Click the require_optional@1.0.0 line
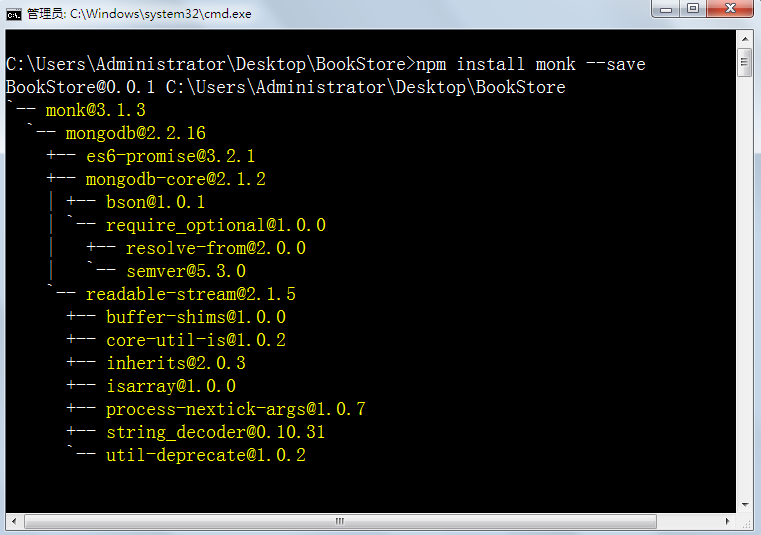 (216, 225)
